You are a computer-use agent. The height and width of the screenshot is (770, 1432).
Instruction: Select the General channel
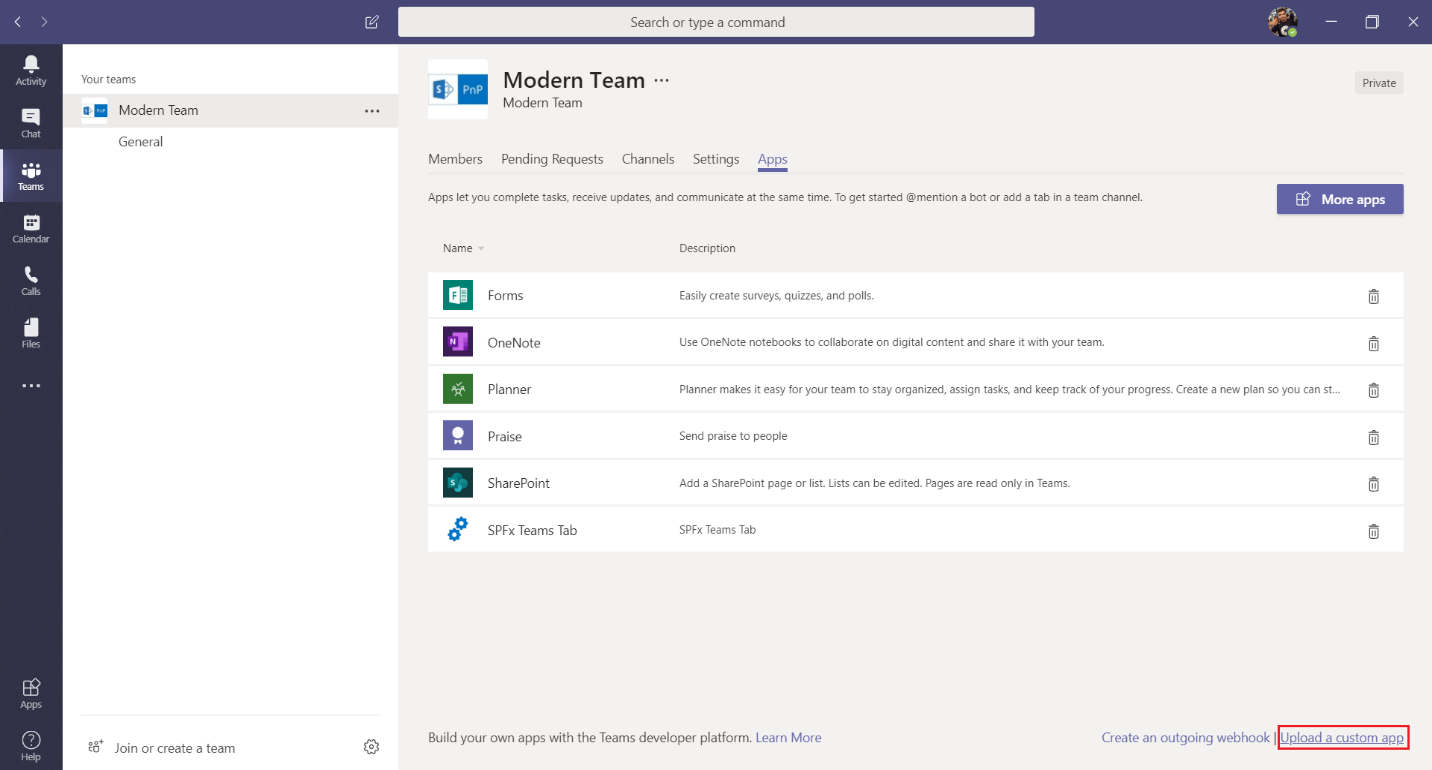pos(141,142)
